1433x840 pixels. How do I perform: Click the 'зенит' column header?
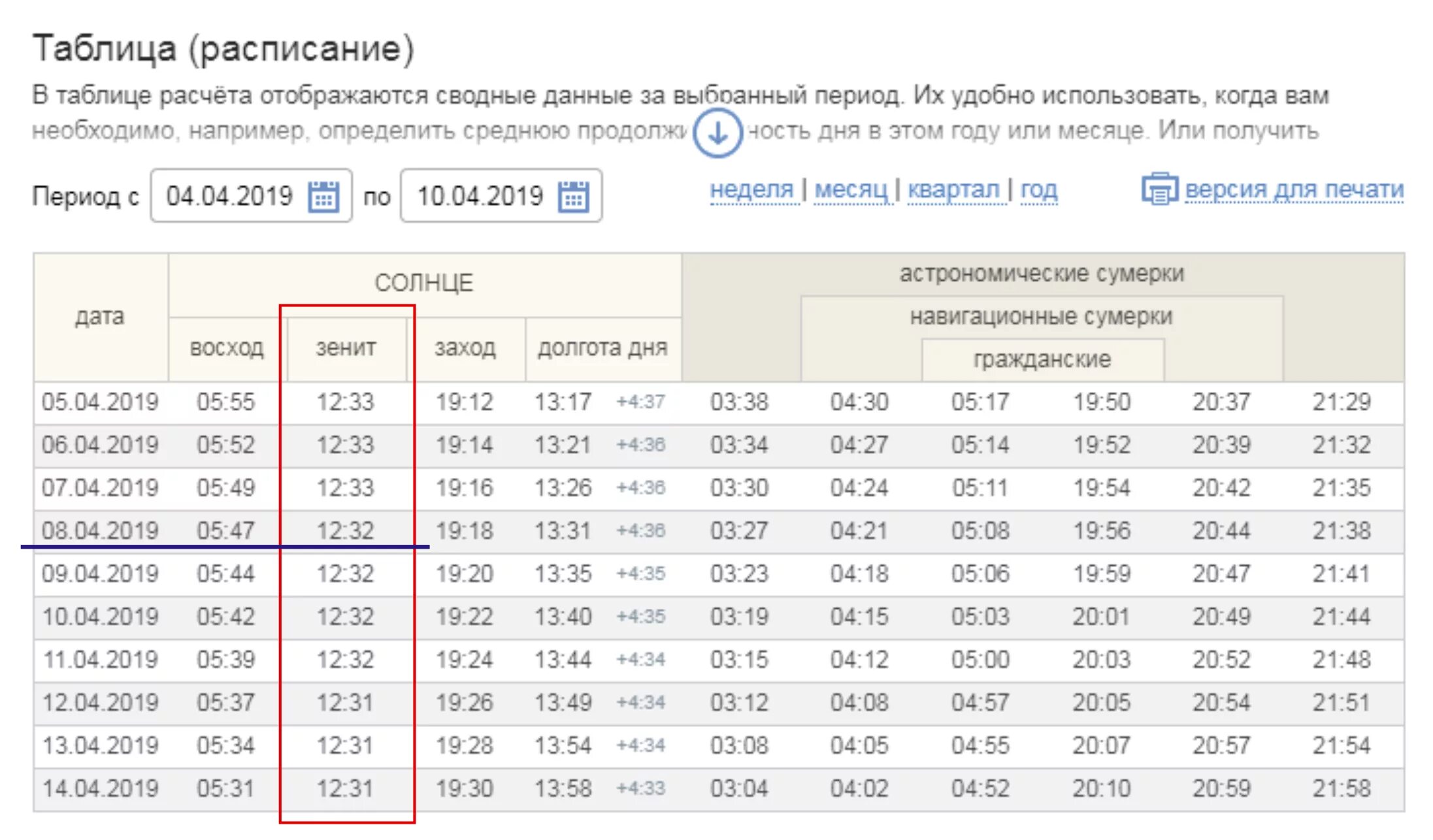346,347
